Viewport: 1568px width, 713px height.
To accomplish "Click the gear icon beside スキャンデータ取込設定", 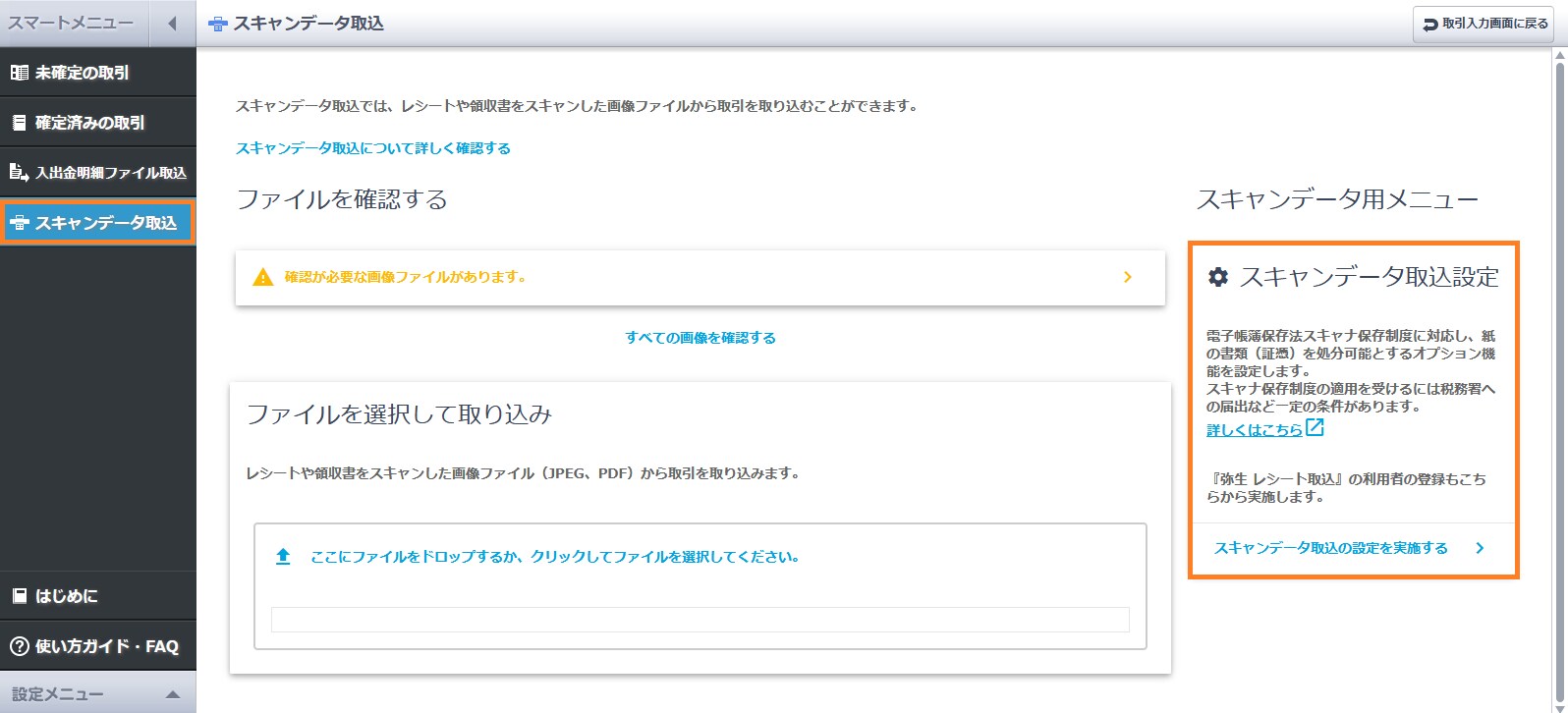I will [1218, 277].
